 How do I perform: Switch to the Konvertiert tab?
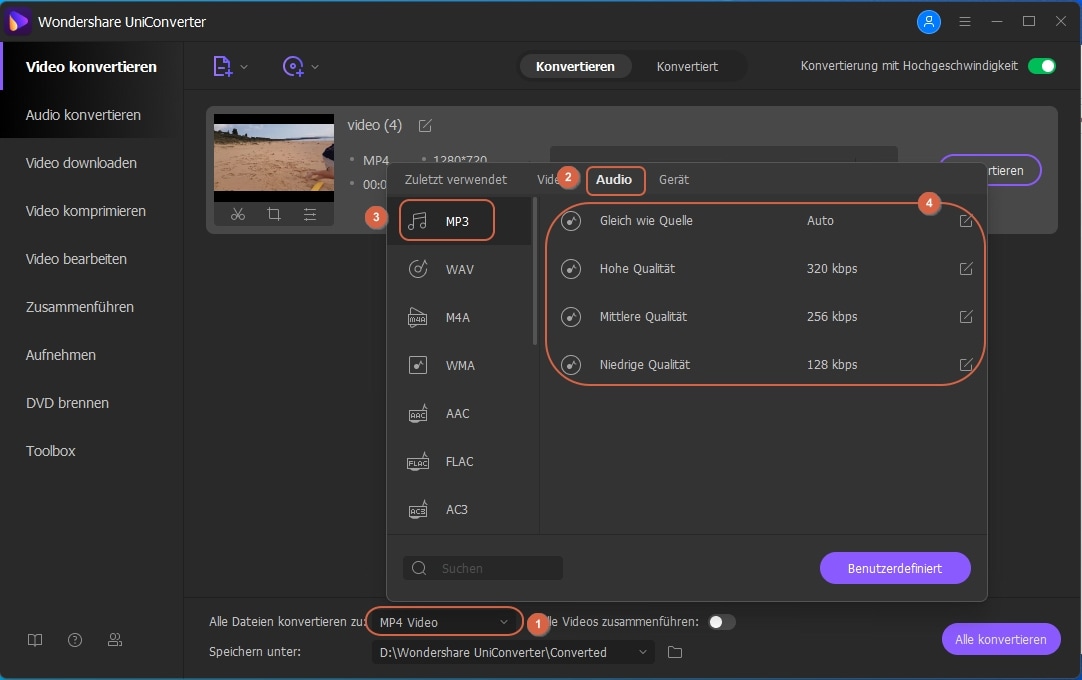pyautogui.click(x=687, y=67)
